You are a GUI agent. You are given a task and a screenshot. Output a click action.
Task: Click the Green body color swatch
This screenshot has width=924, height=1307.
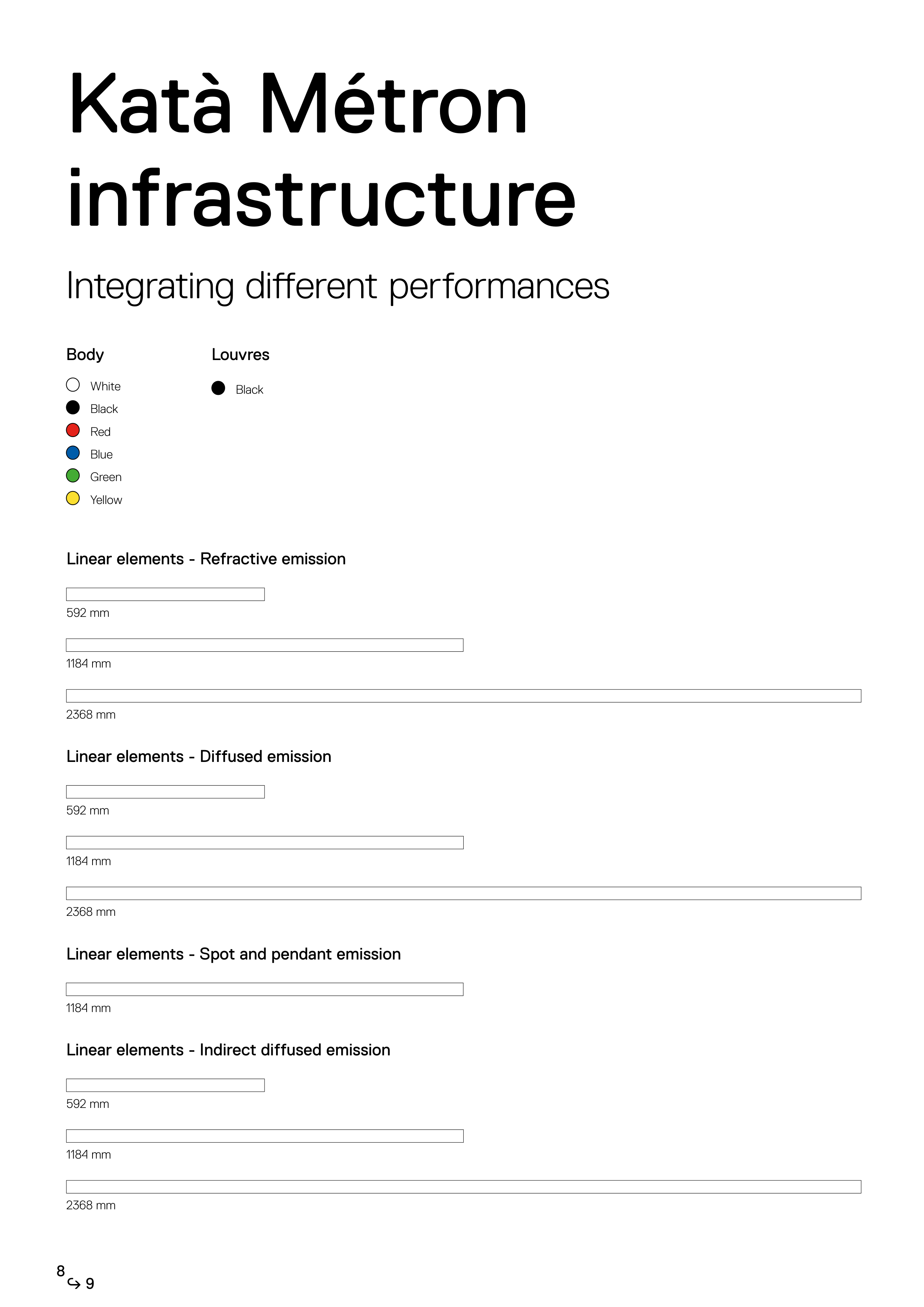pos(73,476)
